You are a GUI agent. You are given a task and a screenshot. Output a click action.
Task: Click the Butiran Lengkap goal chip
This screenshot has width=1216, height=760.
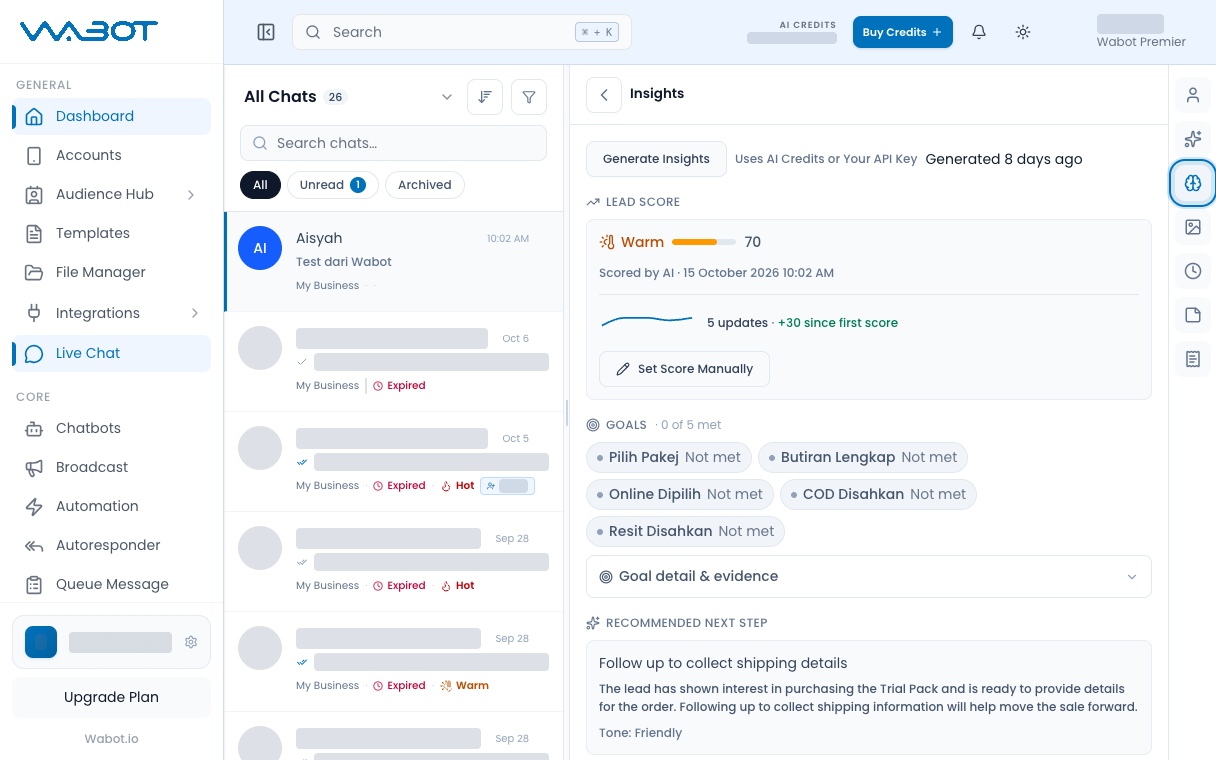coord(863,457)
